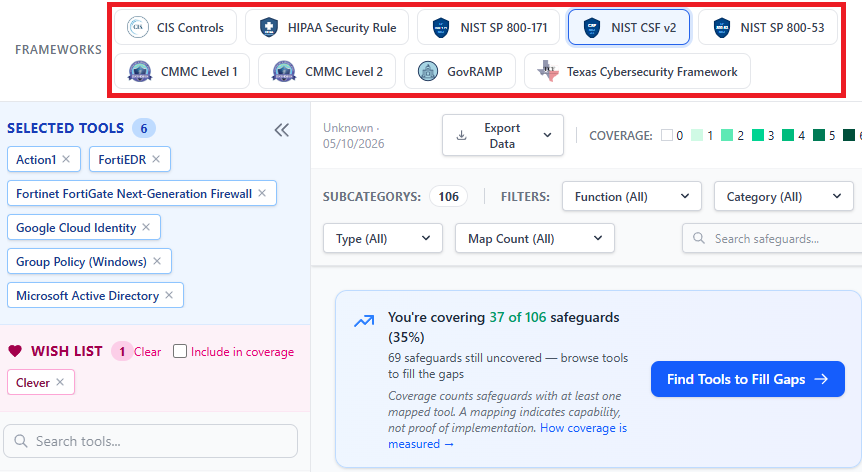This screenshot has height=472, width=862.
Task: Remove Microsoft Active Directory tool
Action: 169,295
